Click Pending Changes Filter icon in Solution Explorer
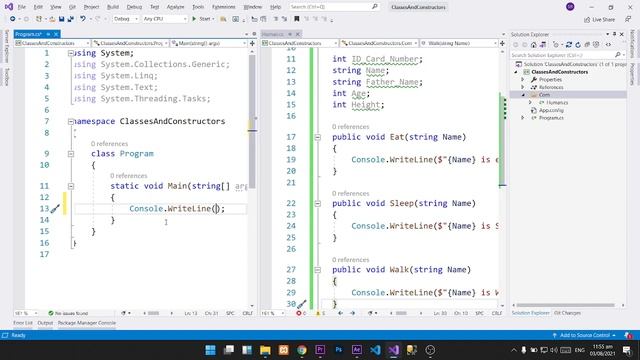 556,44
